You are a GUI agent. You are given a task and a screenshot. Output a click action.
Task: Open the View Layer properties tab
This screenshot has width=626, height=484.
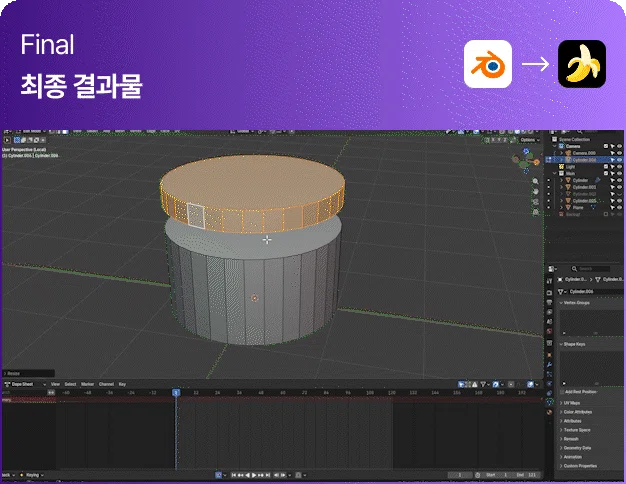(x=549, y=312)
